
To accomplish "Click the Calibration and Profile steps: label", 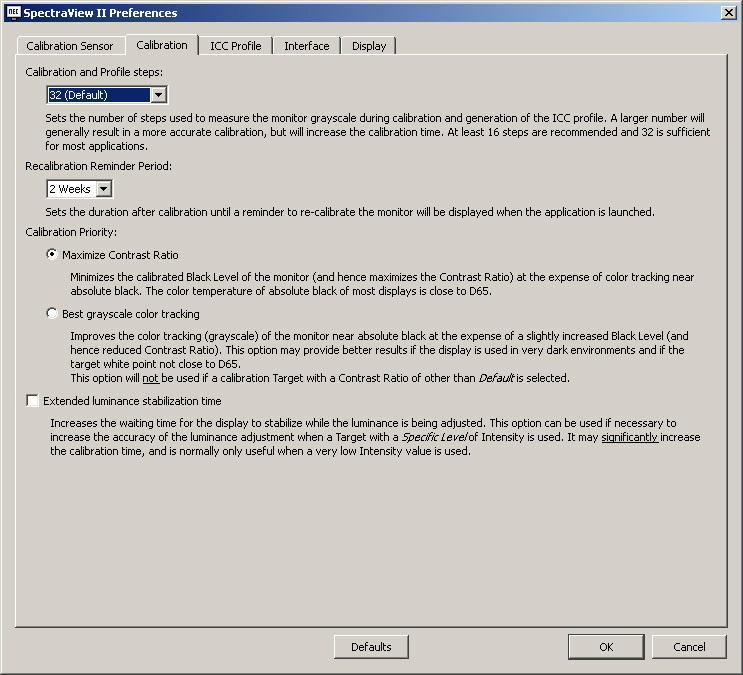I will click(94, 72).
